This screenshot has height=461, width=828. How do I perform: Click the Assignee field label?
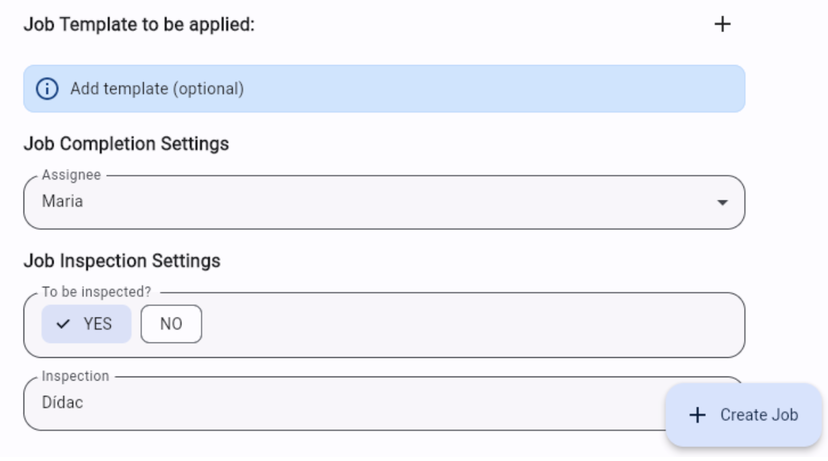[x=71, y=175]
